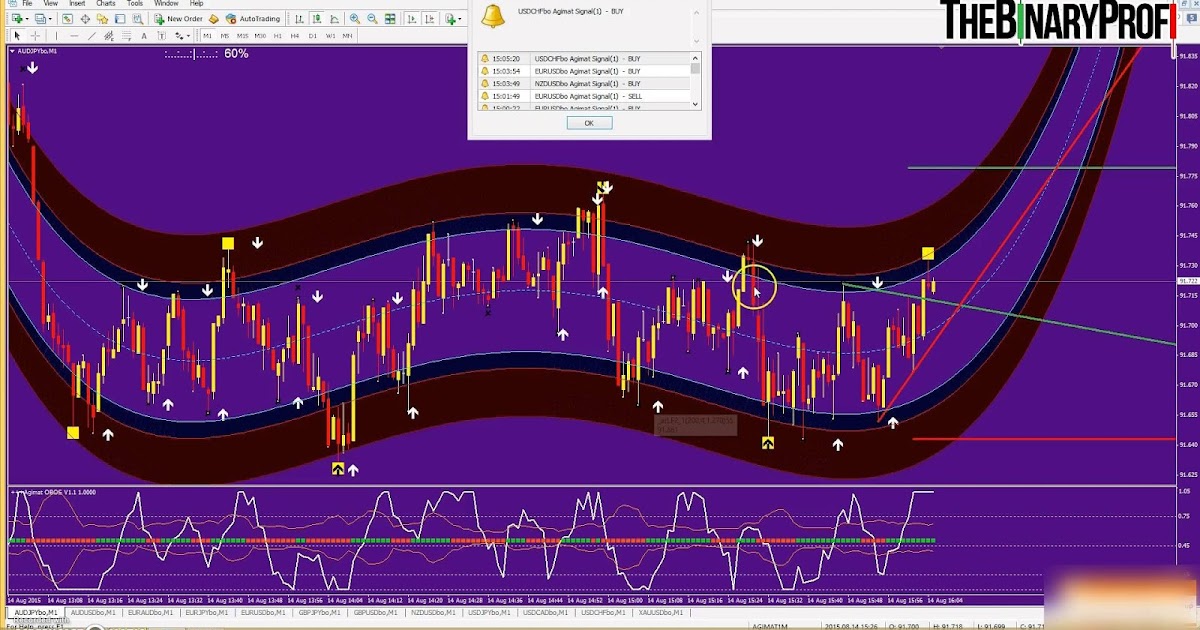This screenshot has width=1200, height=630.
Task: Switch to the GBPJPYbo,M1 chart tab
Action: [x=320, y=612]
